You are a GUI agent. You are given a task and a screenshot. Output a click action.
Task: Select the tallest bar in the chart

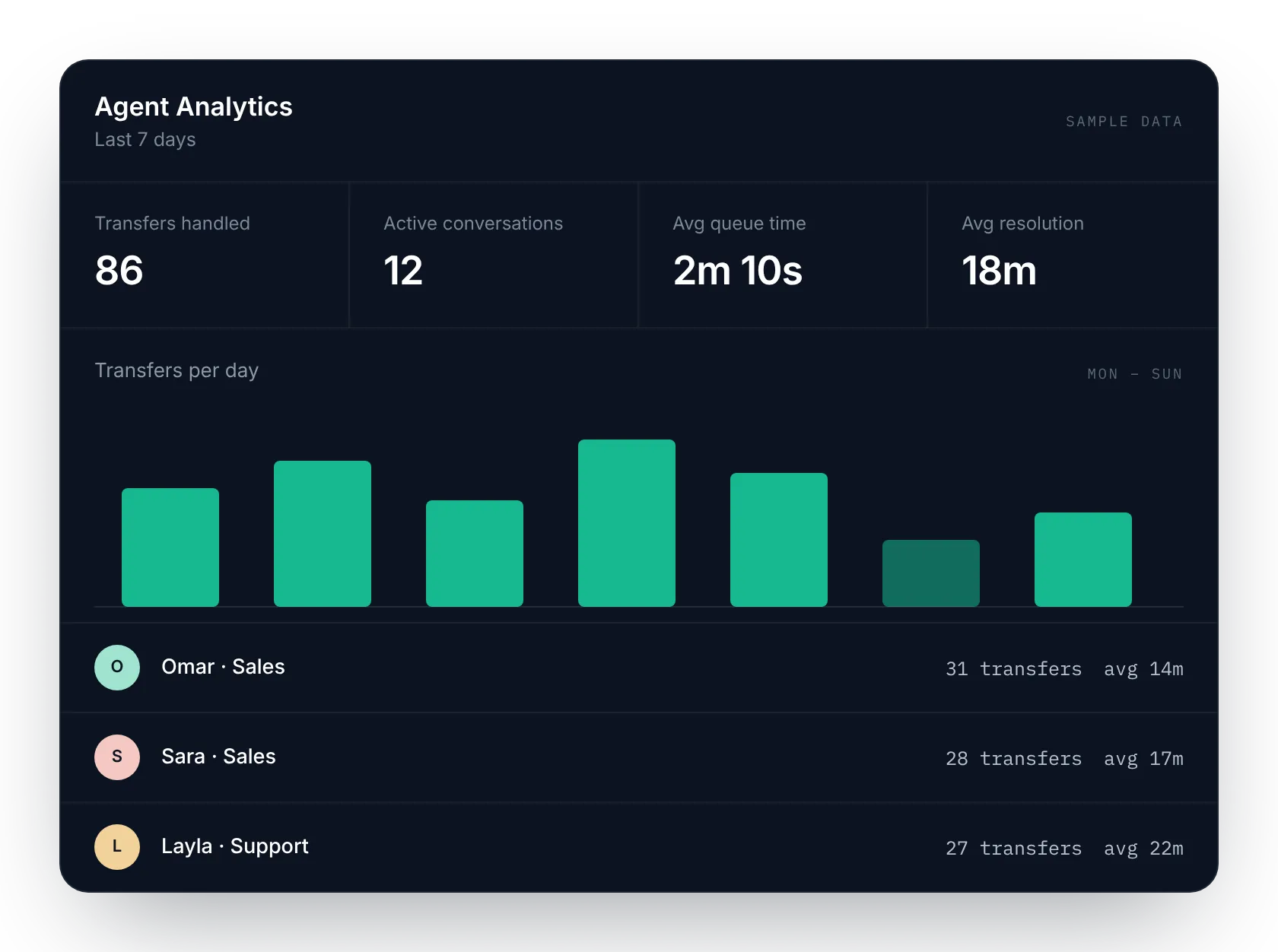tap(627, 523)
